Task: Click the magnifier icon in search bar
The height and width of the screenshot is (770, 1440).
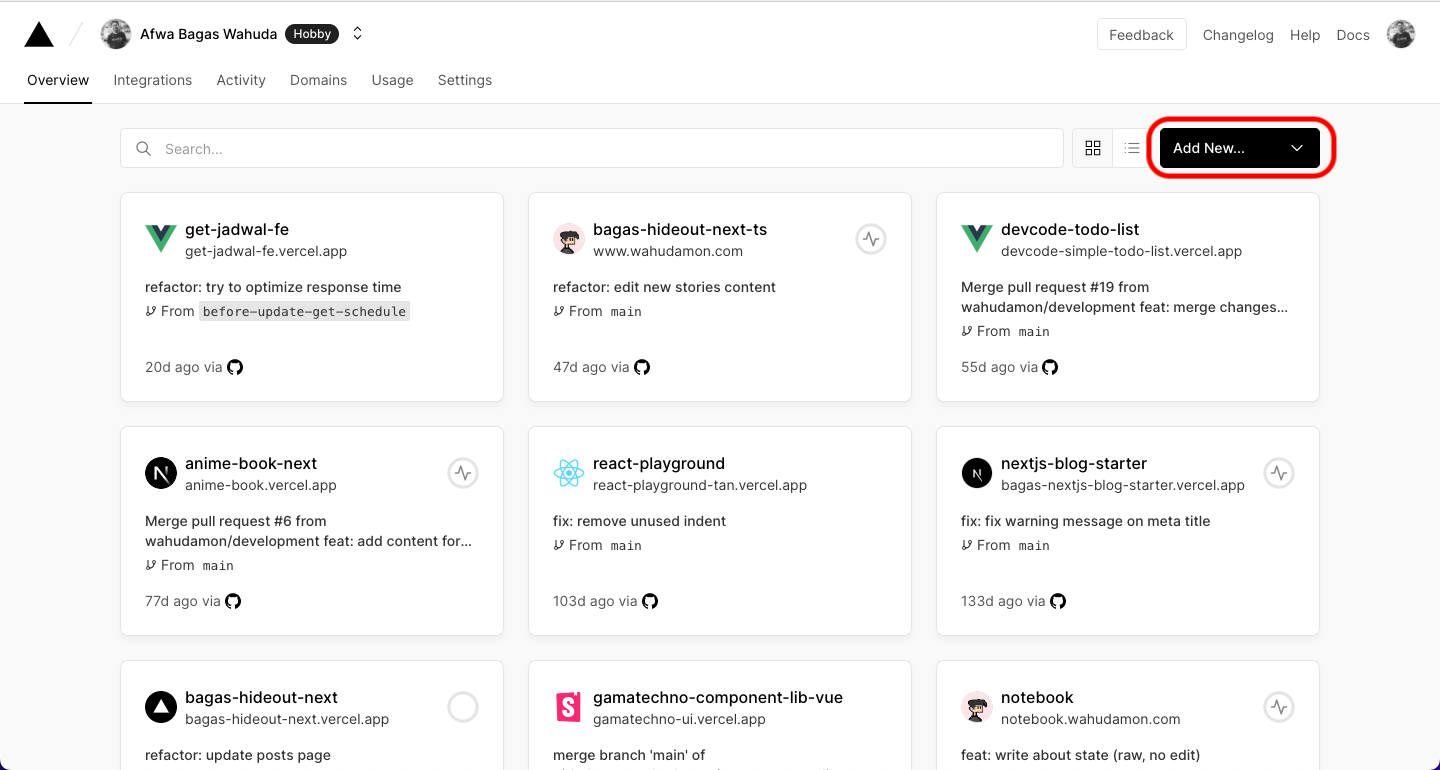Action: pos(144,148)
